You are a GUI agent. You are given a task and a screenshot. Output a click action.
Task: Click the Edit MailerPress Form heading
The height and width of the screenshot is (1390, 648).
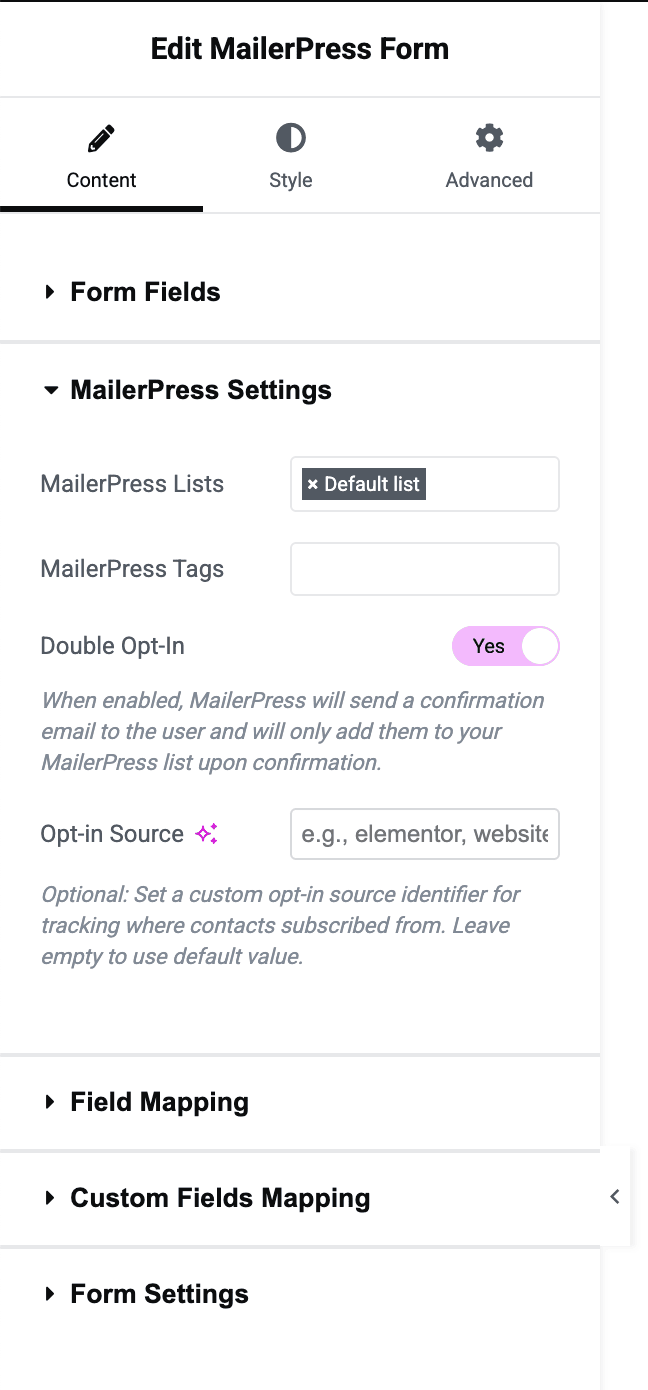299,48
